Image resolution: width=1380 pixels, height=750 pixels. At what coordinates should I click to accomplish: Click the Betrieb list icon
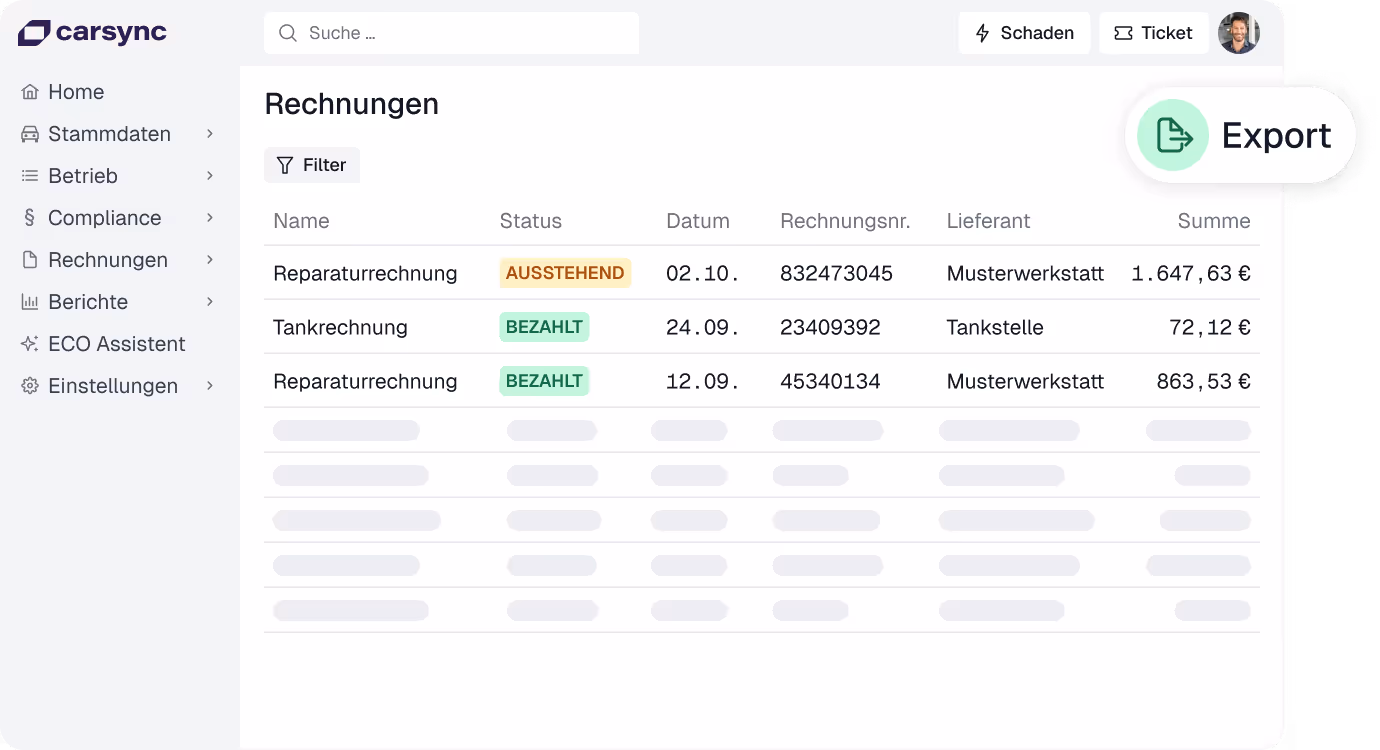[x=30, y=176]
